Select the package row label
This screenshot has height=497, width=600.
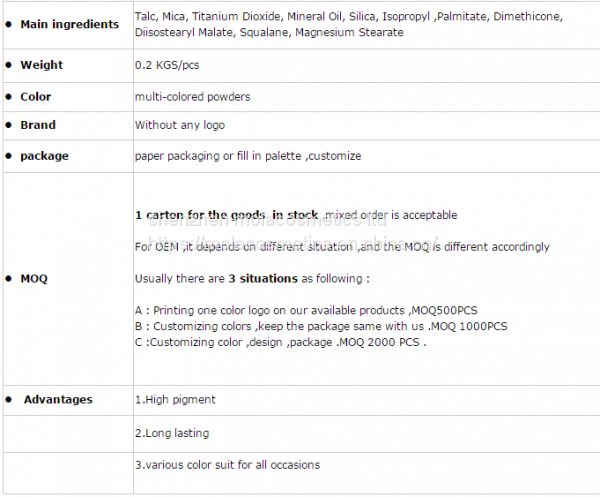(x=44, y=156)
